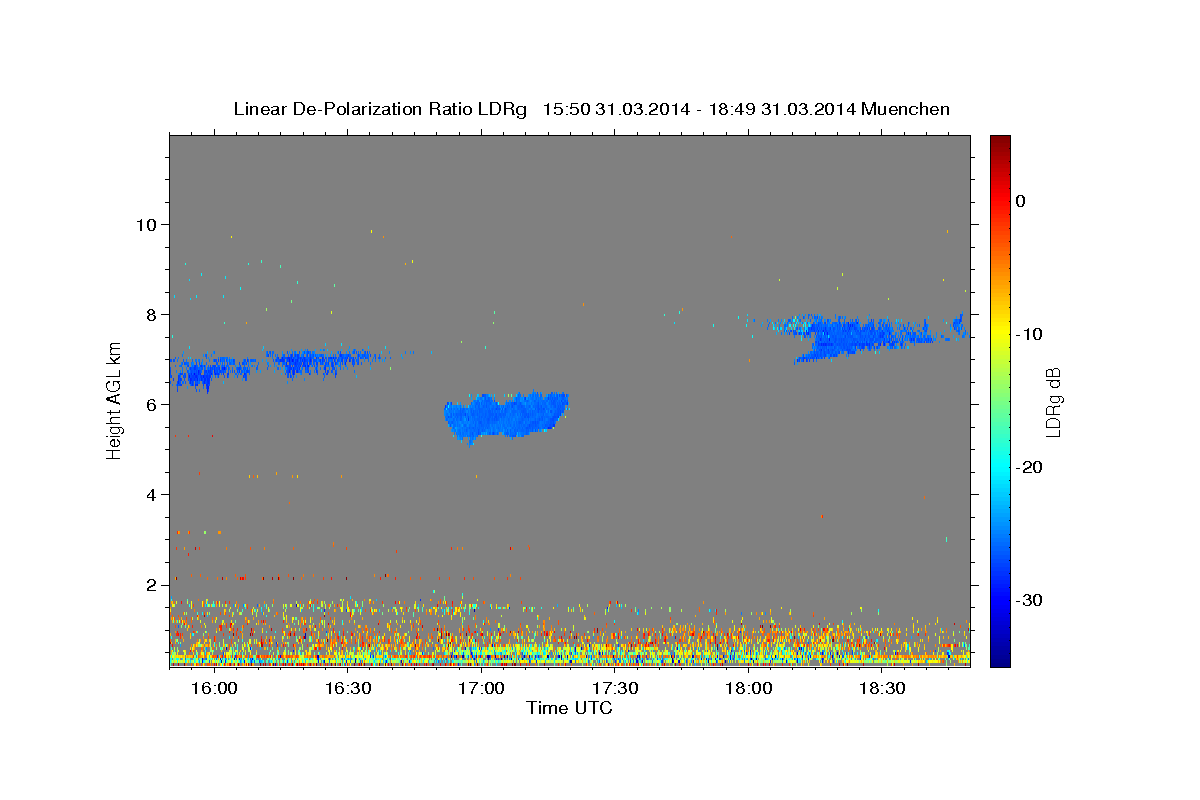Click the 'Time UTC' axis label
Image resolution: width=1200 pixels, height=800 pixels.
569,708
